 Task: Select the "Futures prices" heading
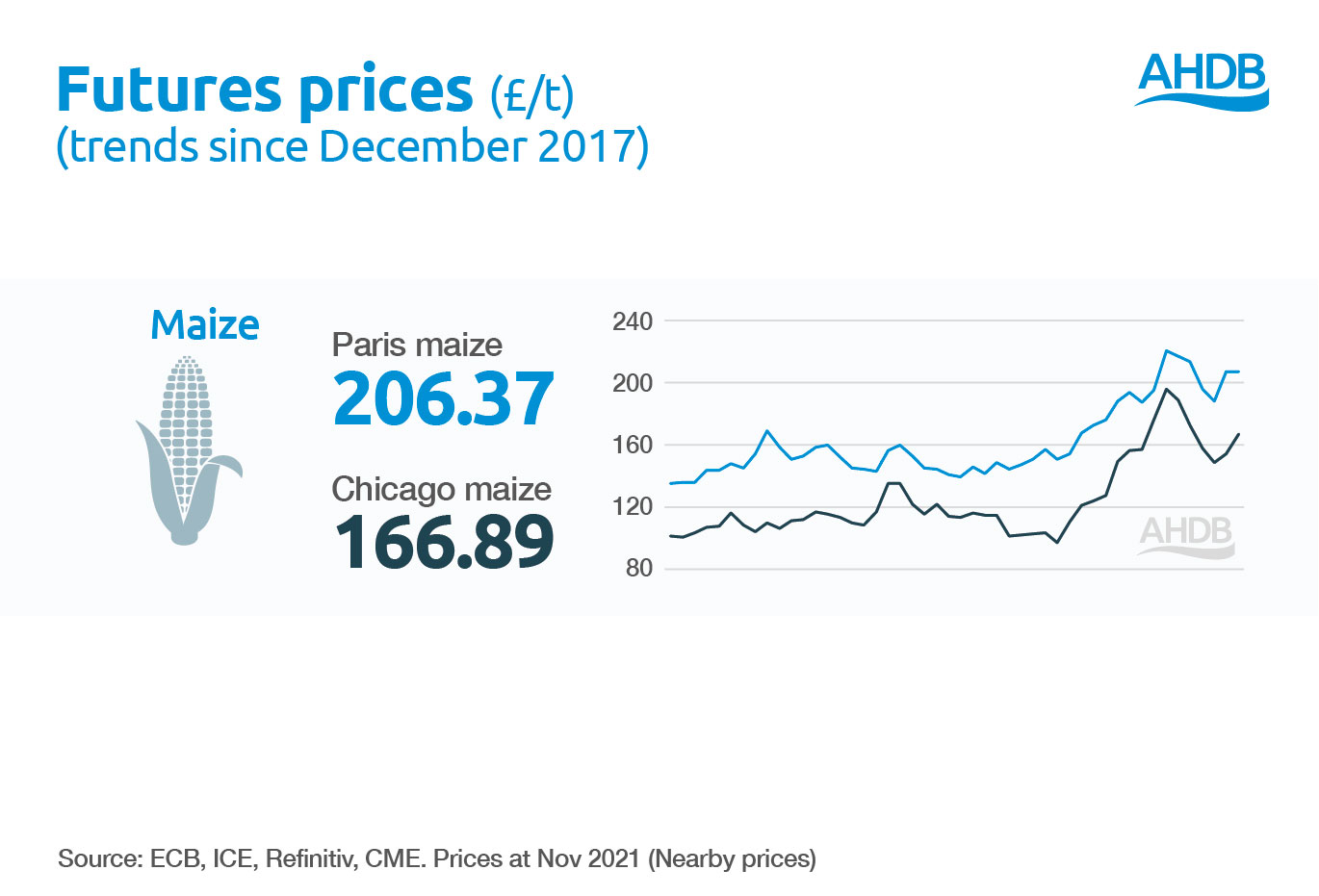coord(266,90)
